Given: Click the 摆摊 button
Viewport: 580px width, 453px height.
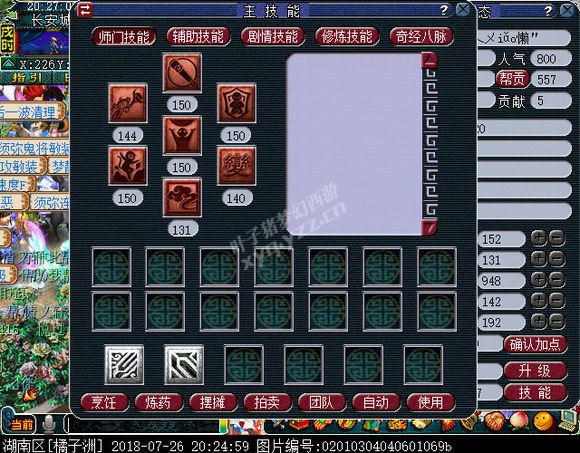Looking at the screenshot, I should 213,402.
